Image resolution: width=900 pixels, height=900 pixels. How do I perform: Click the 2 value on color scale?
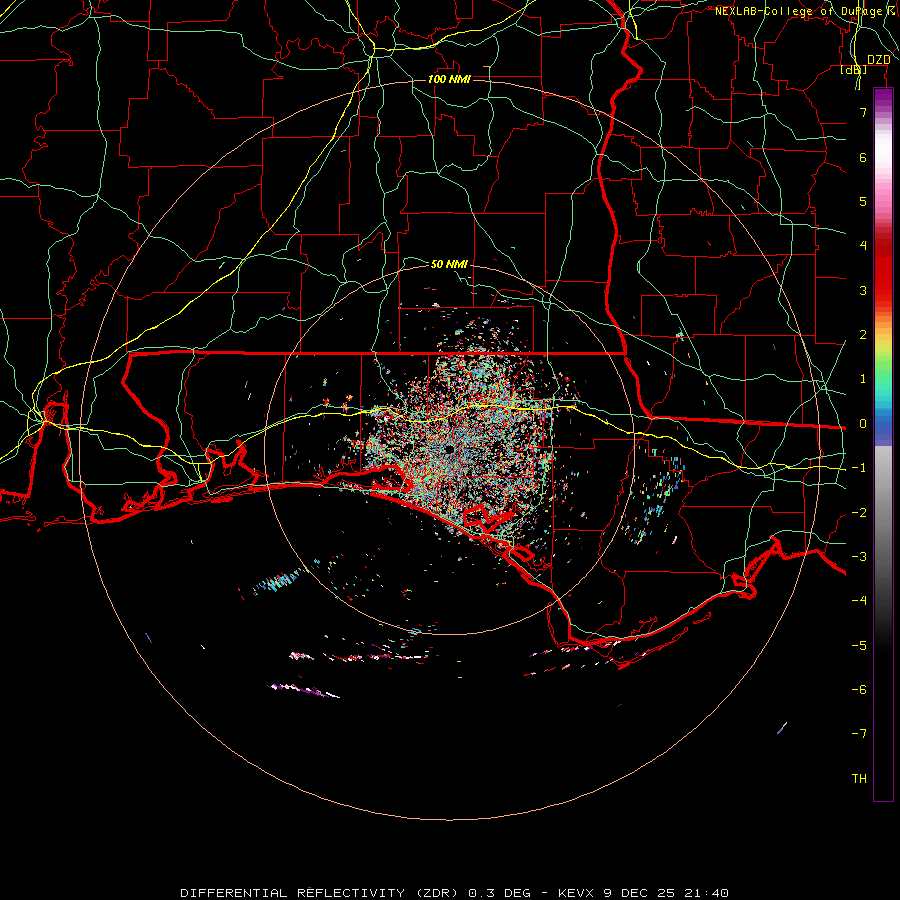tap(863, 335)
